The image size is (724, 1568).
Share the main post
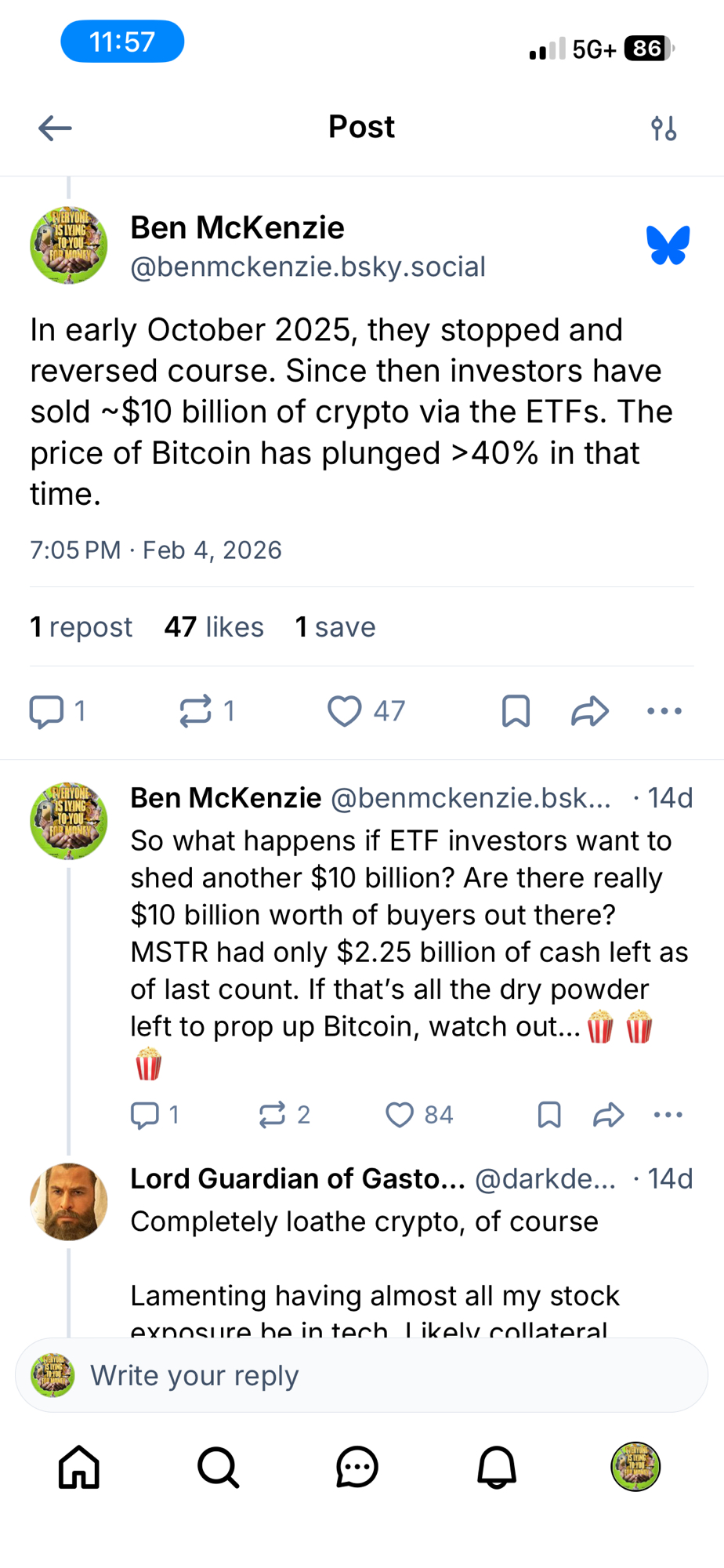pyautogui.click(x=589, y=711)
